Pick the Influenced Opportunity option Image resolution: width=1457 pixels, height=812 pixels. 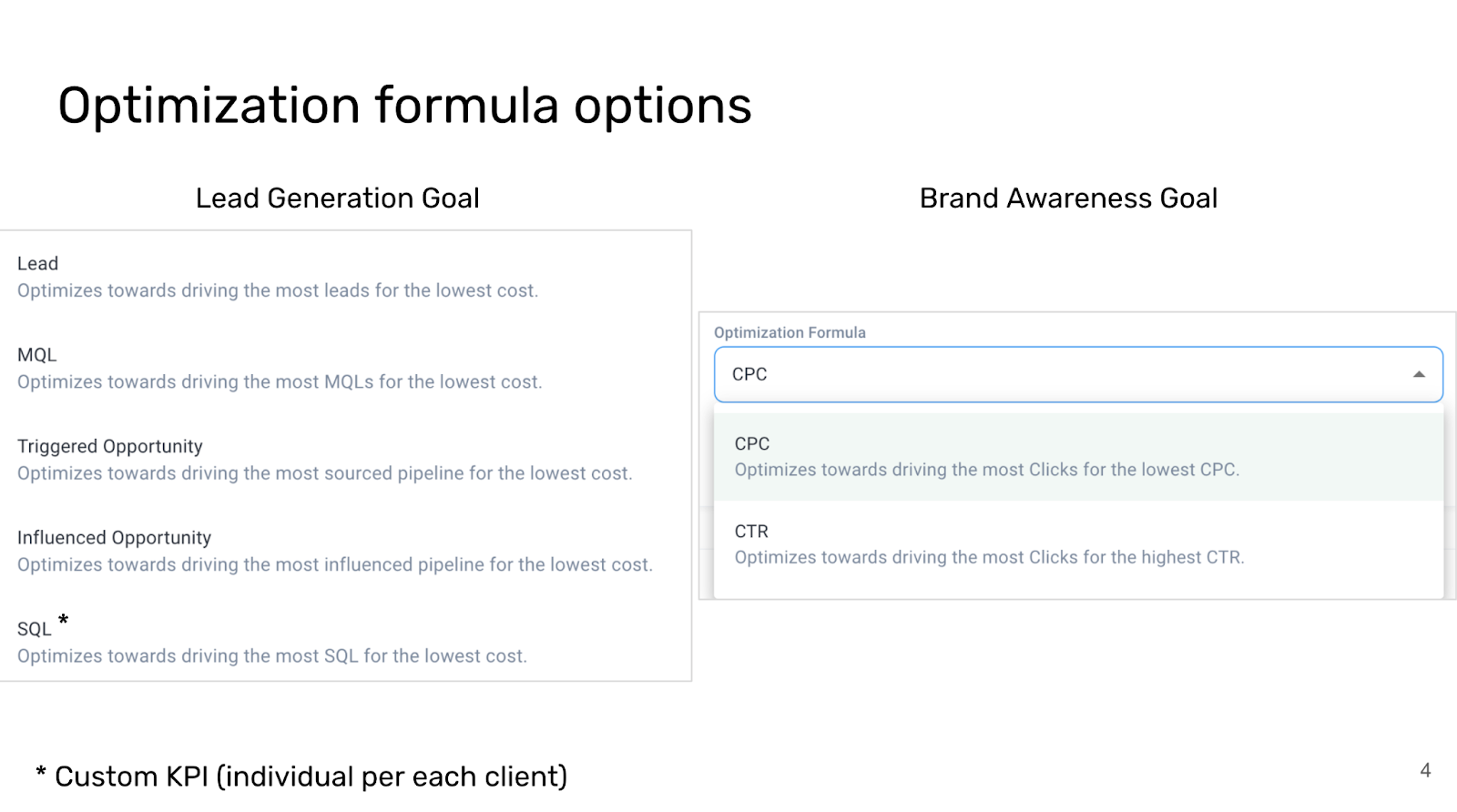click(x=346, y=551)
